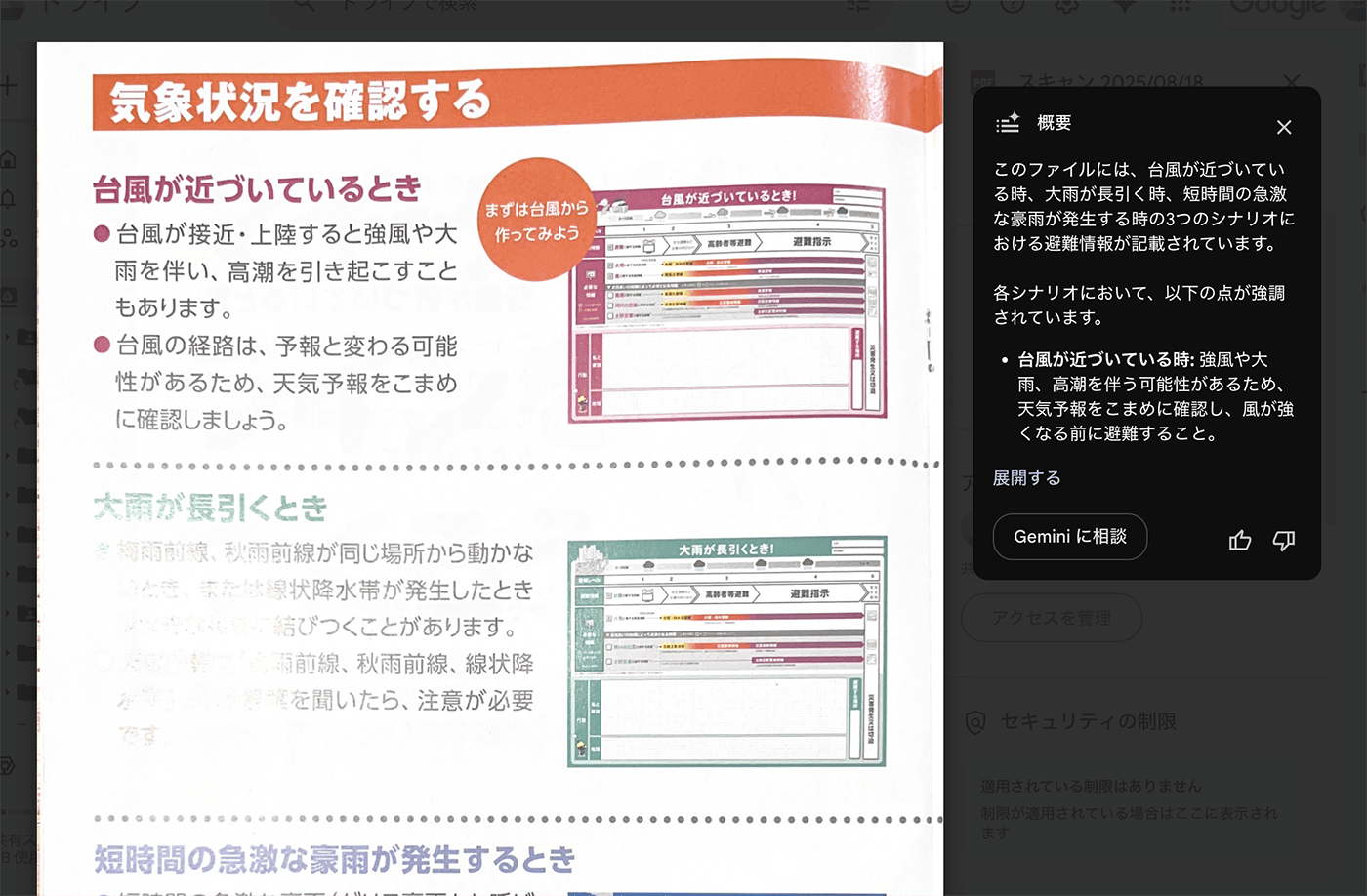Expand the summary with 展開する

coord(1026,478)
